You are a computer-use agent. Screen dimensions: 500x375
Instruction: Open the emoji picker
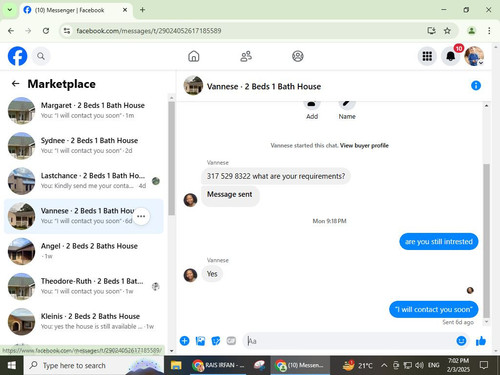tap(461, 341)
